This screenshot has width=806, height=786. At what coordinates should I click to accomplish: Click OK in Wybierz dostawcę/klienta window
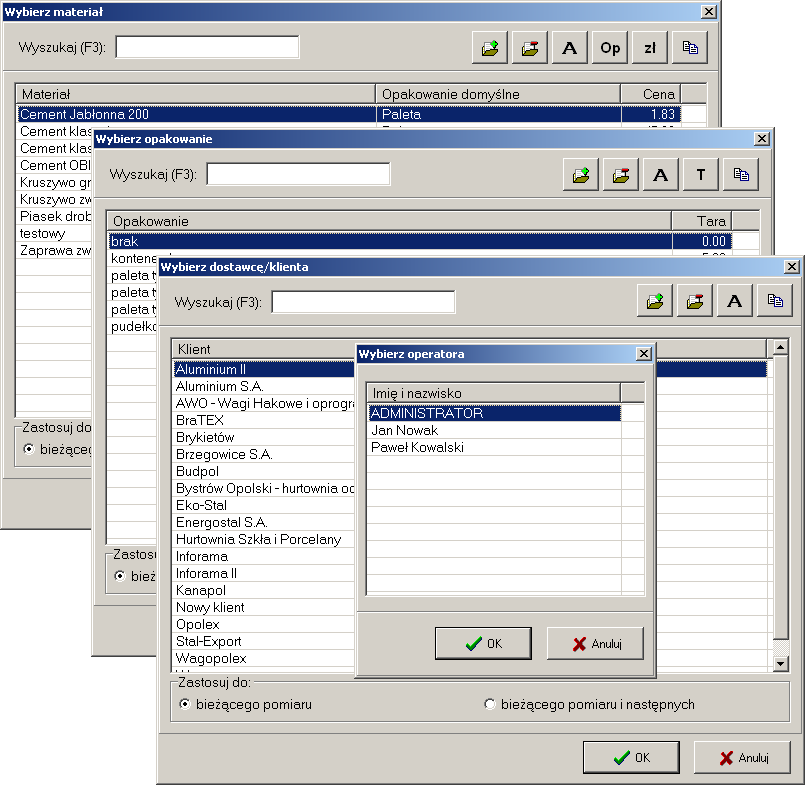point(631,757)
